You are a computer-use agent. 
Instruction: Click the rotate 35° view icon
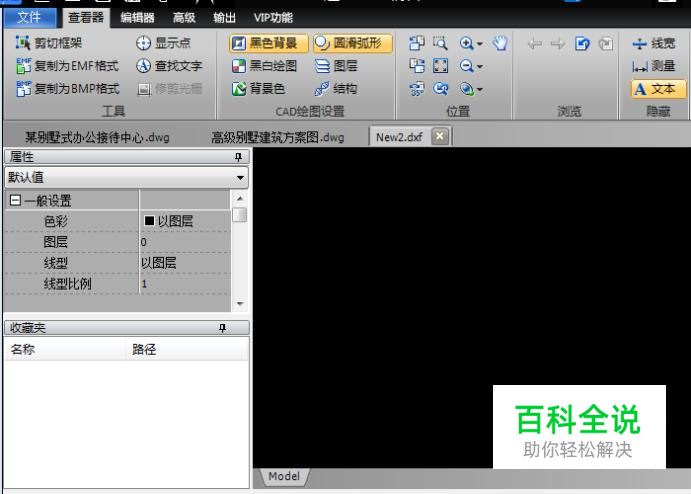tap(416, 89)
